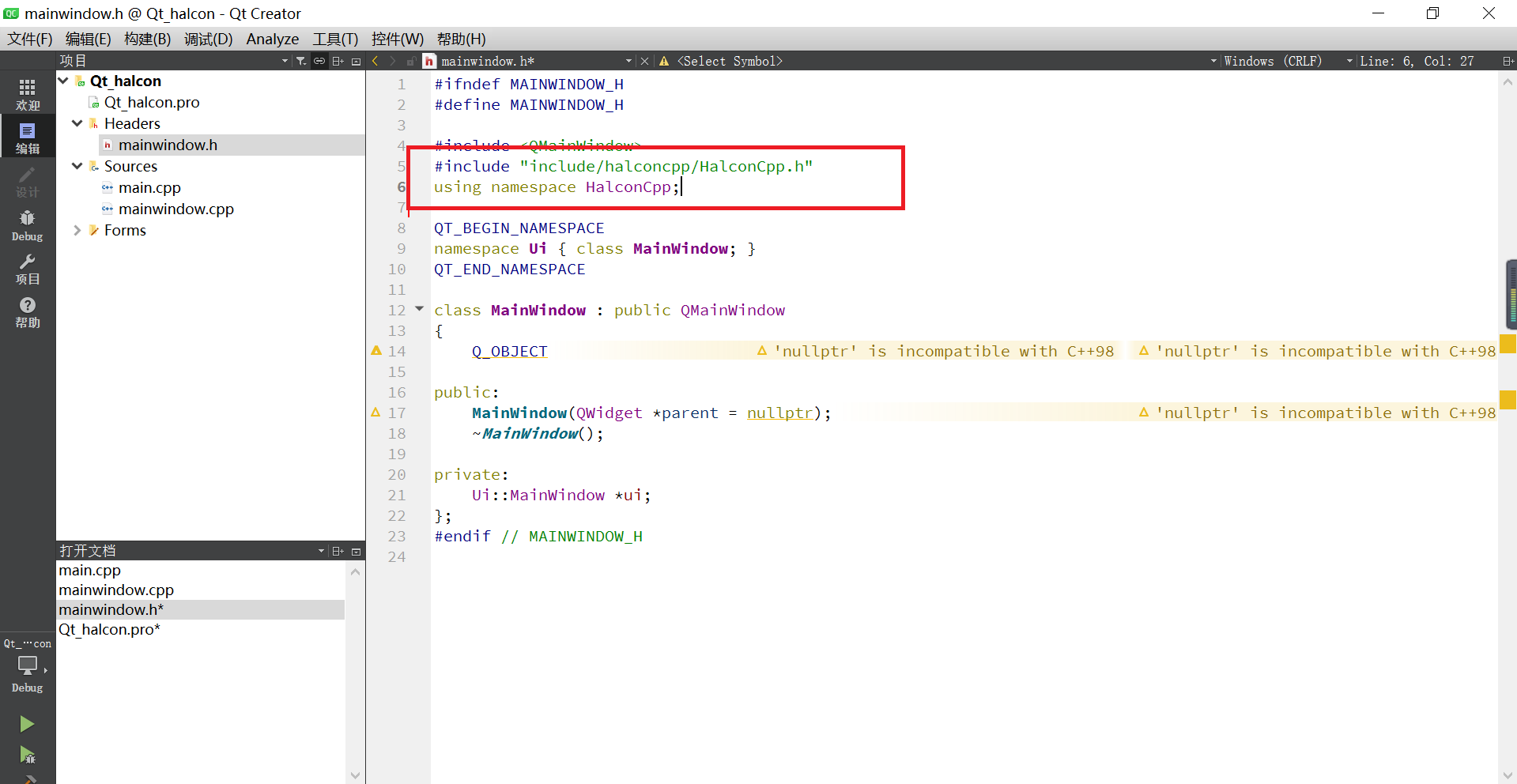The width and height of the screenshot is (1517, 784).
Task: Select main.cpp in the open documents list
Action: [89, 570]
